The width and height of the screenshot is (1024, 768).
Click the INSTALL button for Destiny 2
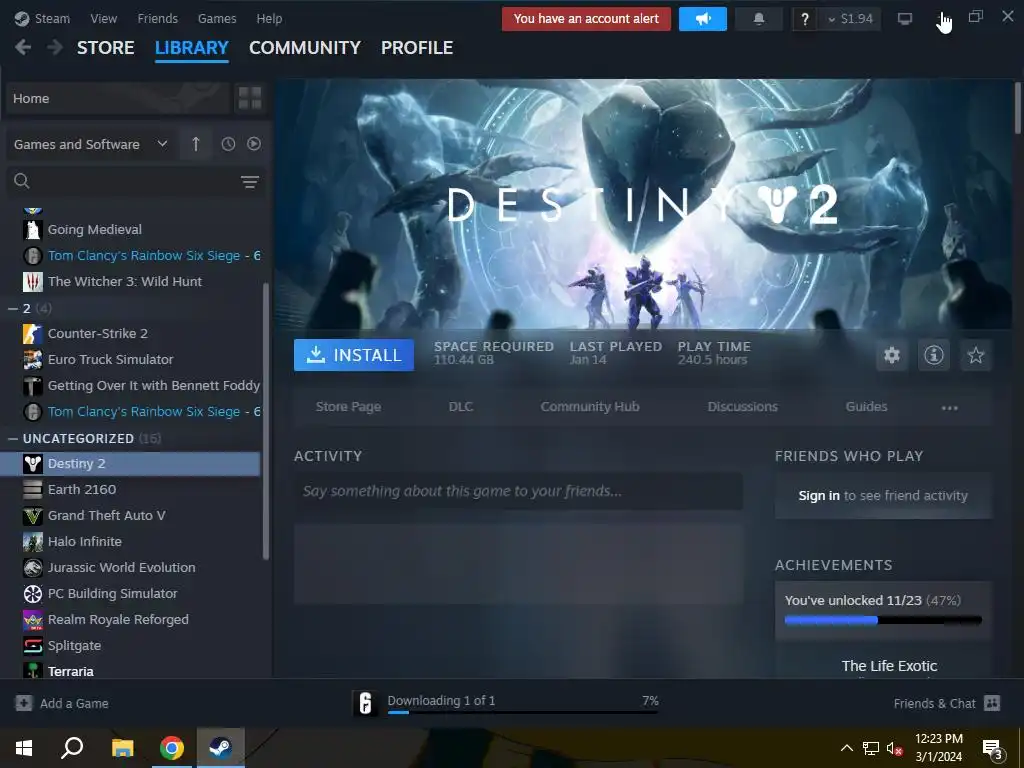pos(353,355)
